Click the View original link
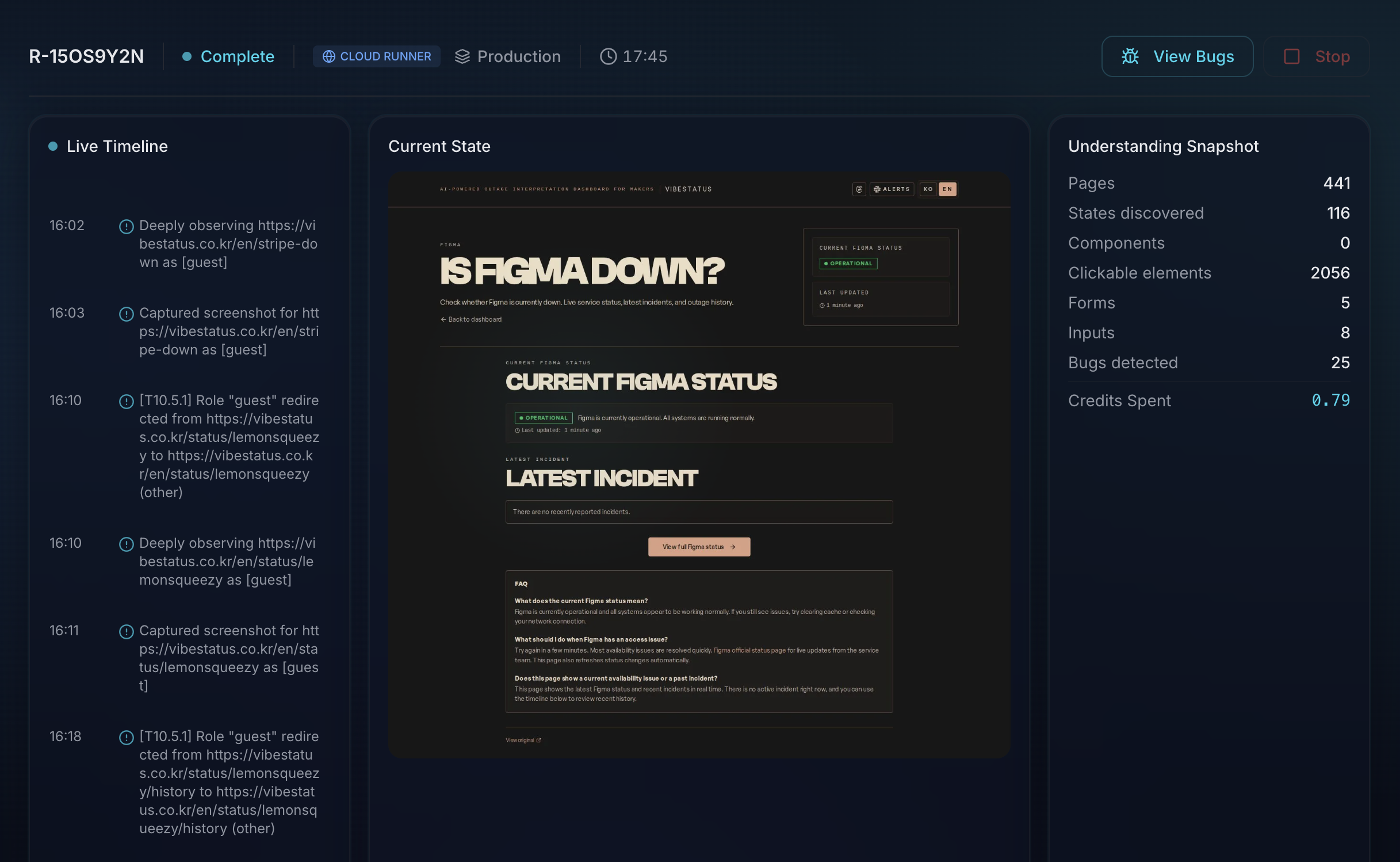The height and width of the screenshot is (862, 1400). tap(523, 740)
